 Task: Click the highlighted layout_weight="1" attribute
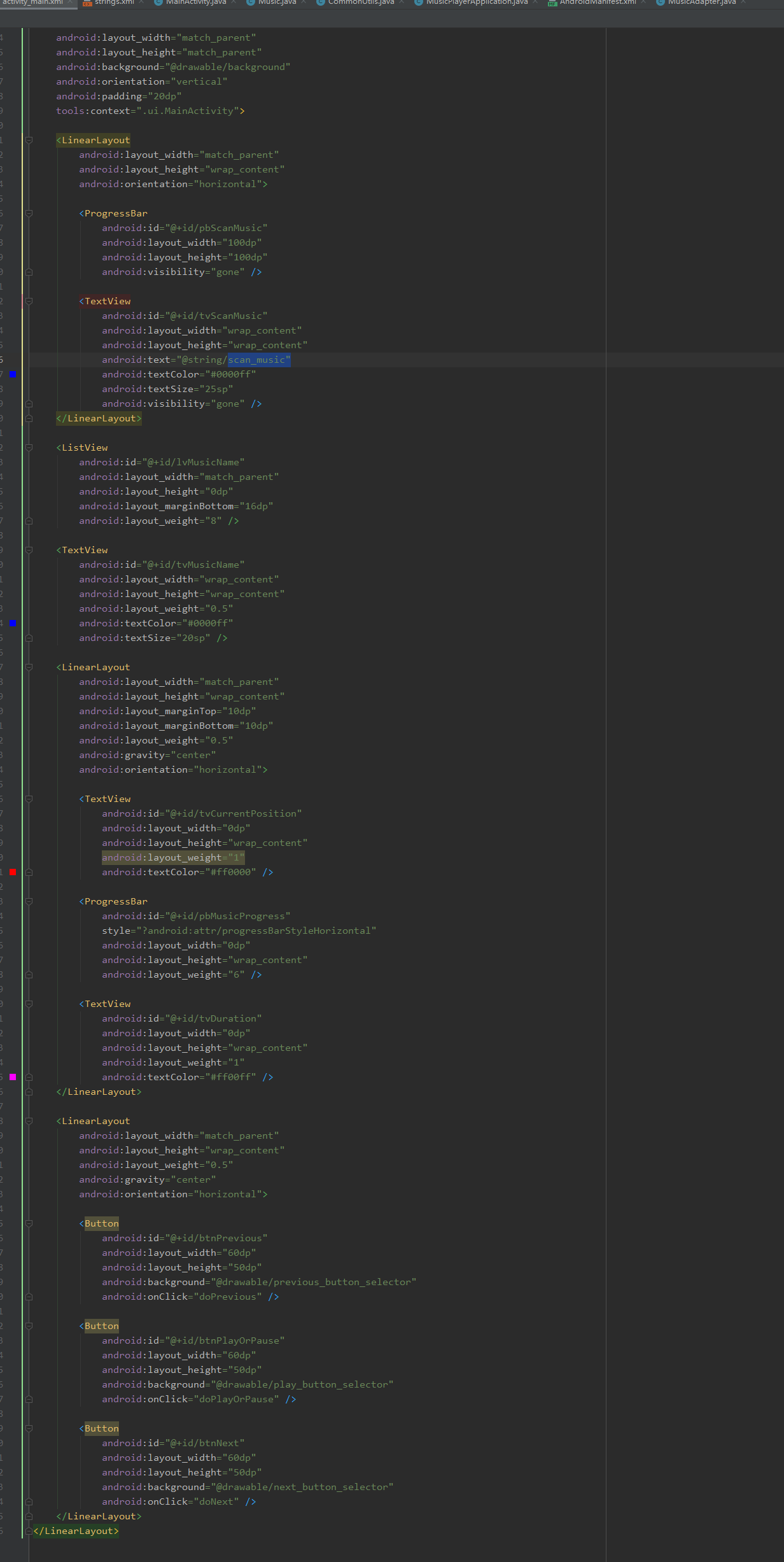coord(173,857)
